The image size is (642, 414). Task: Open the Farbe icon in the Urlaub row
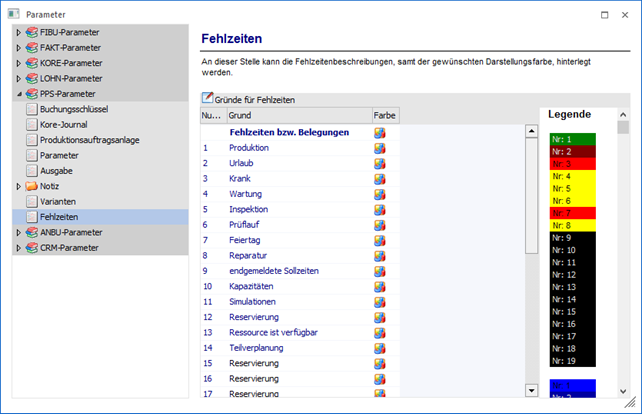380,163
